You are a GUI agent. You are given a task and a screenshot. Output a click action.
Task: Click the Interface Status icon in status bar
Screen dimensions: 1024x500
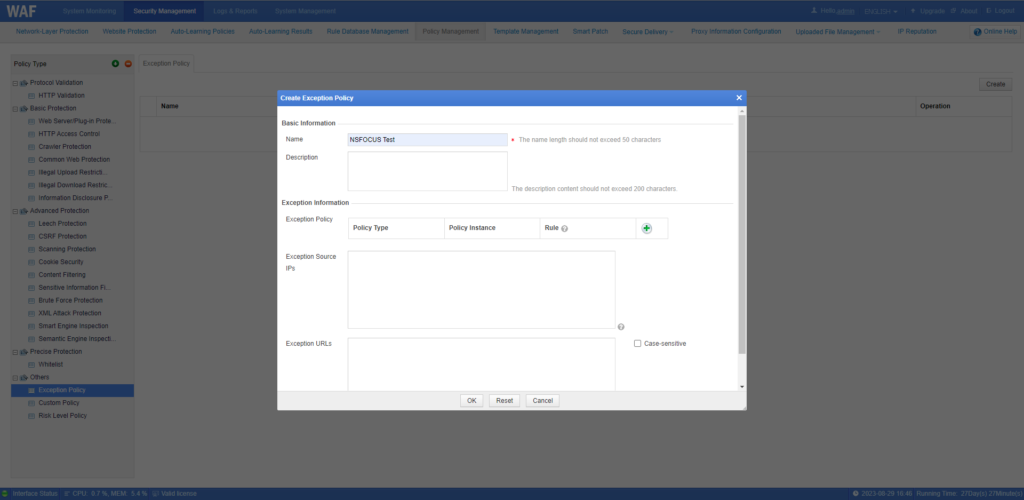(x=5, y=493)
